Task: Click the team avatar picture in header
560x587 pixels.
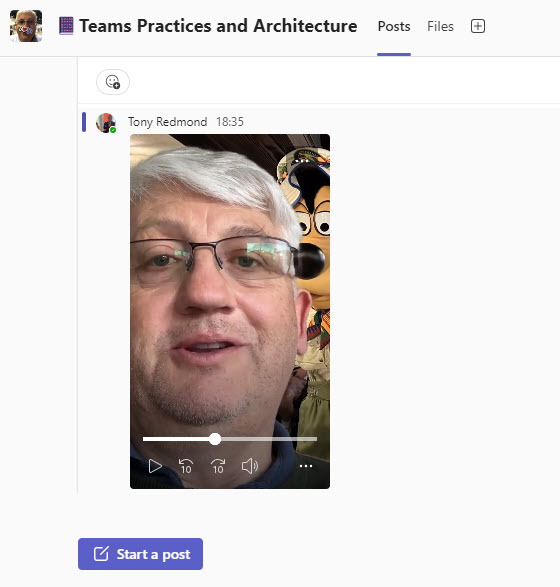Action: (26, 26)
